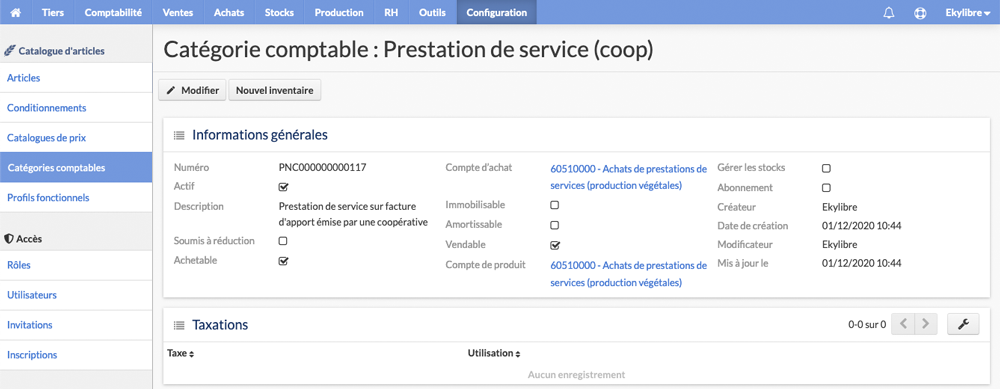The width and height of the screenshot is (1000, 389).
Task: Toggle the Actif checkbox
Action: 284,187
